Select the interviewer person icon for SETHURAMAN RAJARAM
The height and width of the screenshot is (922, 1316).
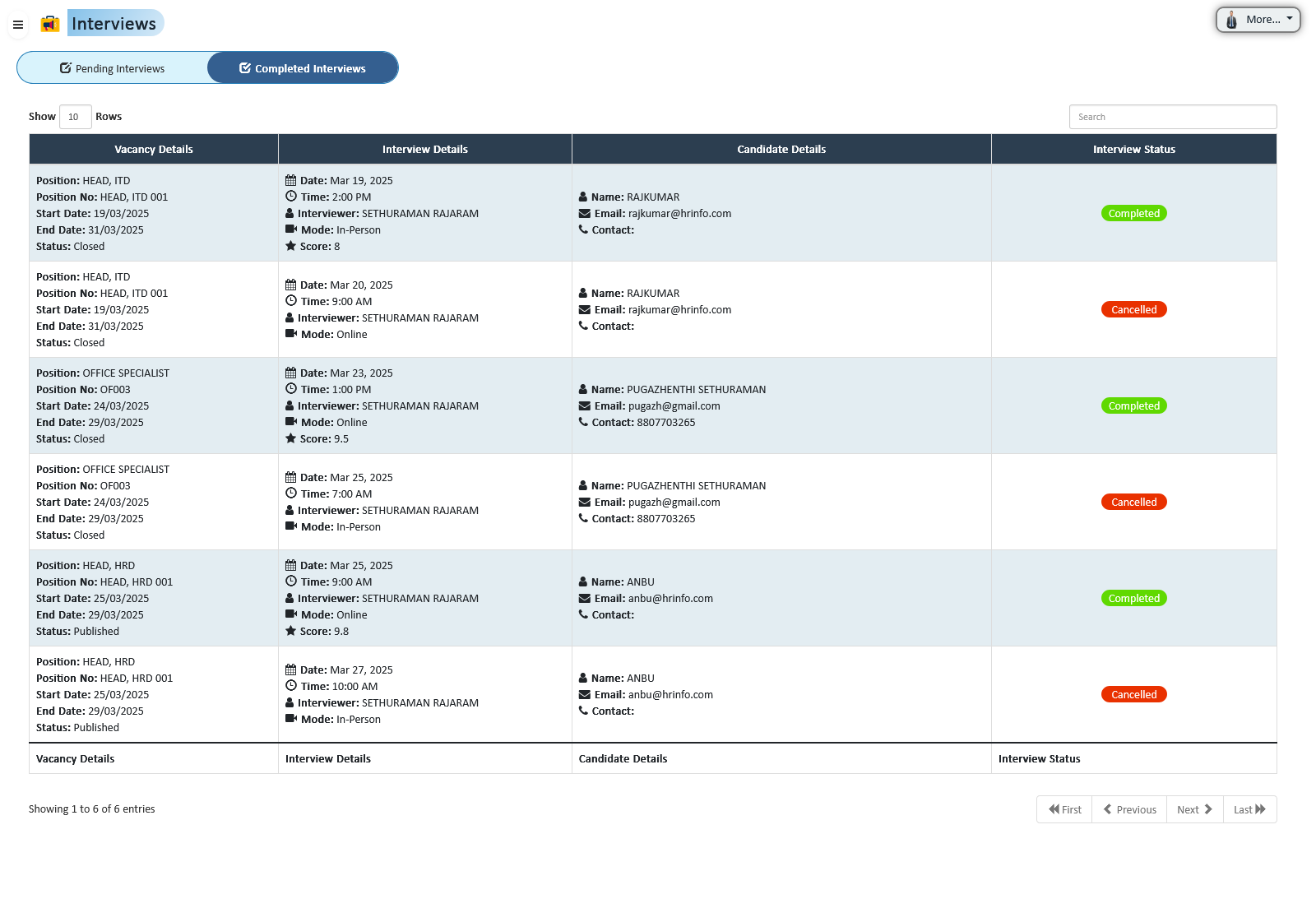coord(290,213)
